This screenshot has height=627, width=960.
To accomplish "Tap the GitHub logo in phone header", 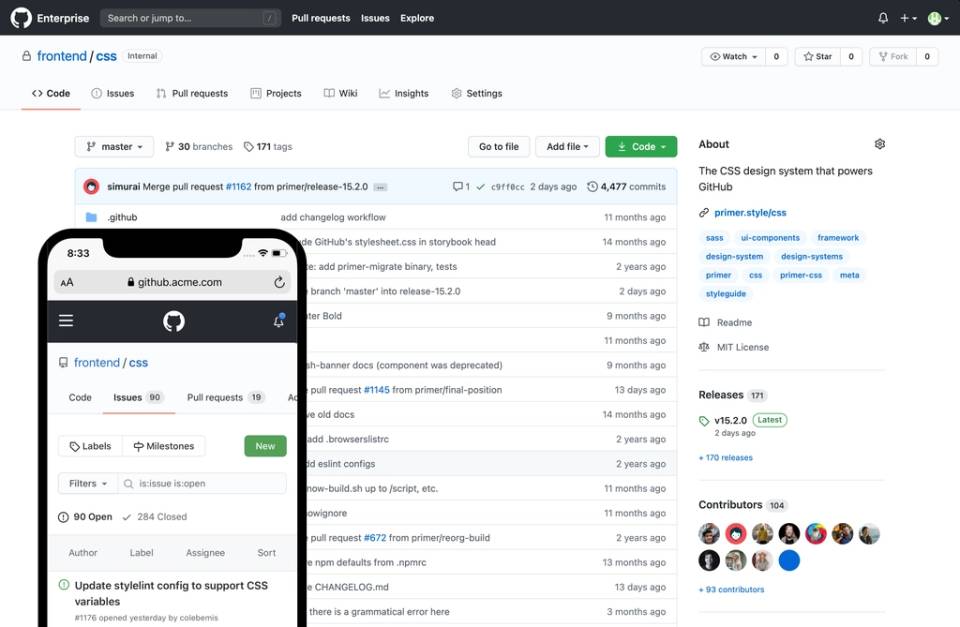I will 174,321.
